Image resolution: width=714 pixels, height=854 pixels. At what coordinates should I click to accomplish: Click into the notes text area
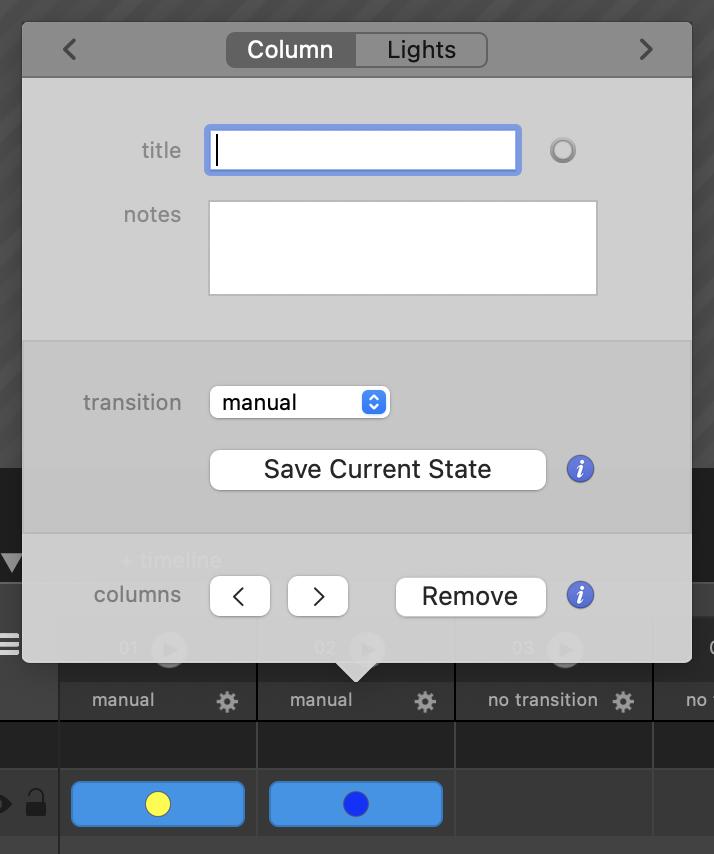pyautogui.click(x=402, y=248)
